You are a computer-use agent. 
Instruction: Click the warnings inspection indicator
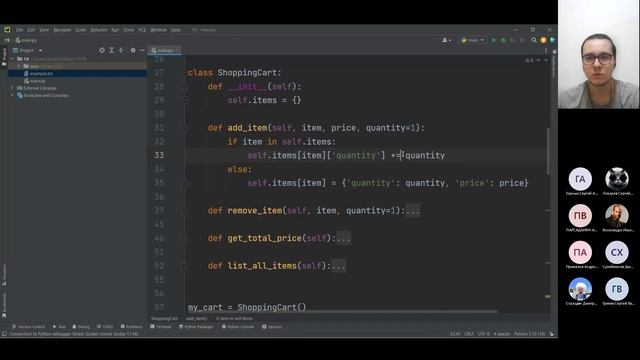click(x=529, y=60)
